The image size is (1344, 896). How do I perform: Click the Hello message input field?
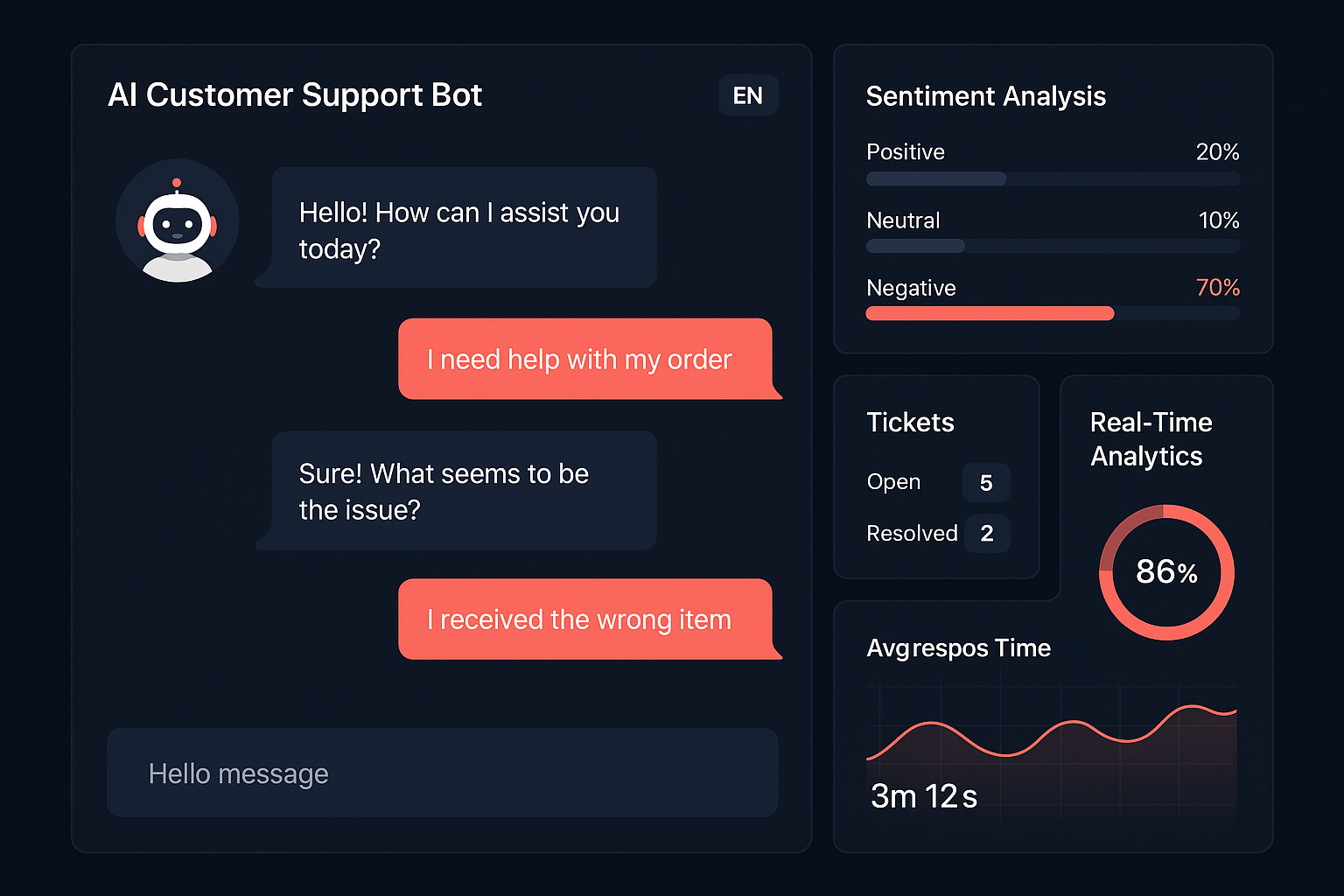441,773
